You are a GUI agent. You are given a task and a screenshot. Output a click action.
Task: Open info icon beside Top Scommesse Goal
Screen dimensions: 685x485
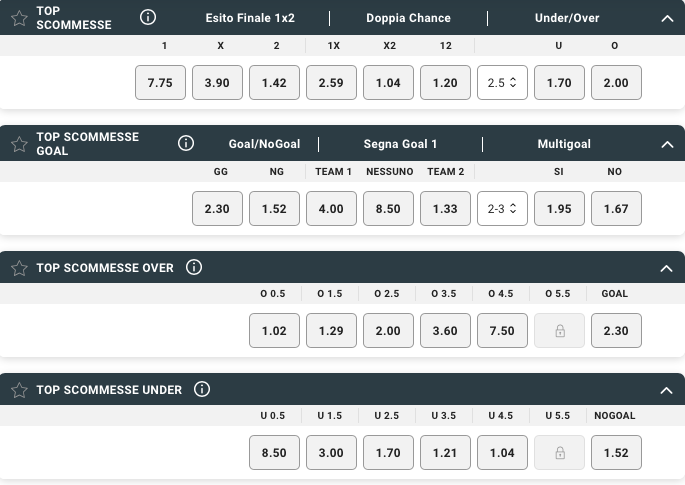pos(185,144)
